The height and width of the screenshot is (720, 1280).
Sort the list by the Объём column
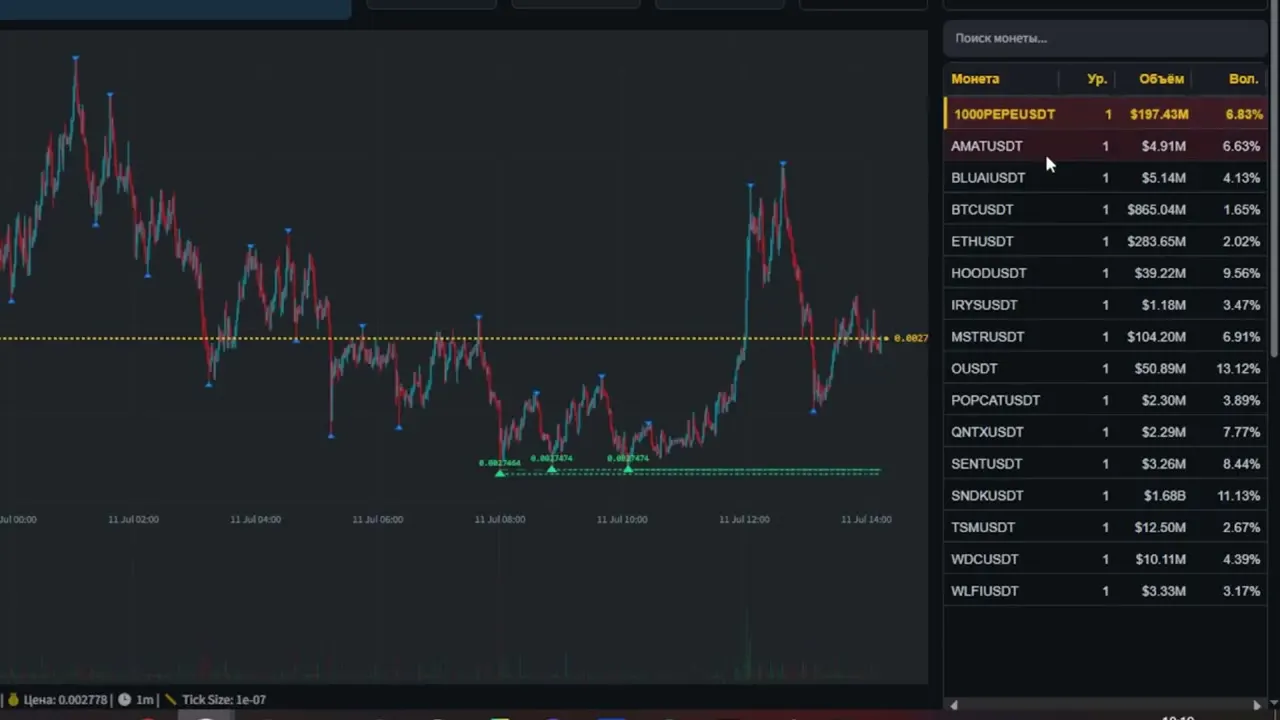tap(1161, 79)
